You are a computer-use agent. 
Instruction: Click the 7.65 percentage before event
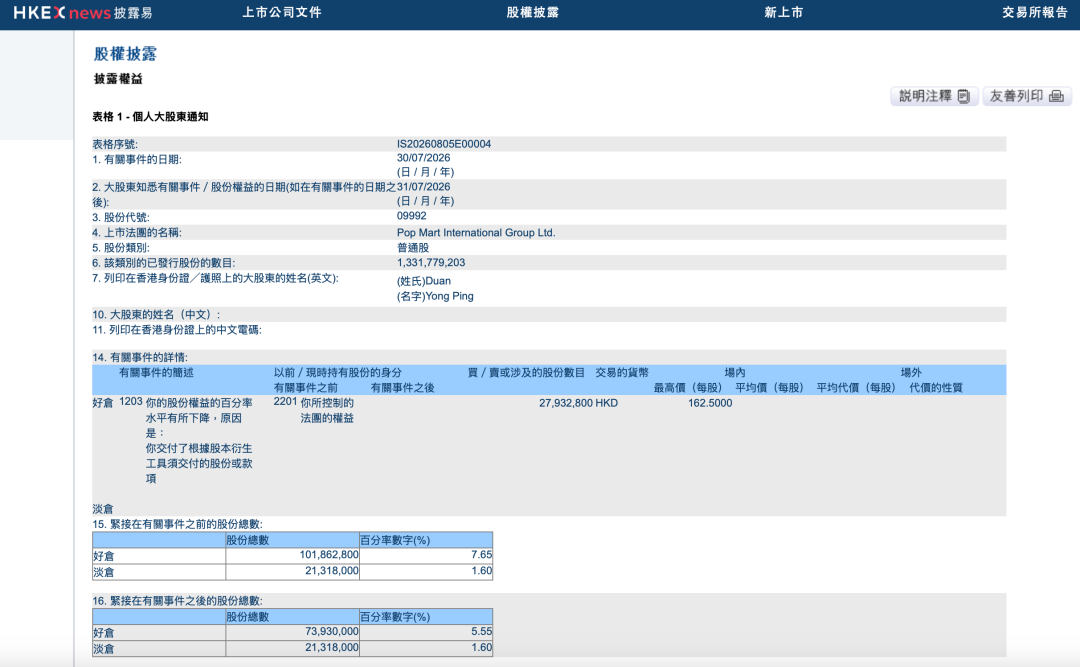pos(481,555)
